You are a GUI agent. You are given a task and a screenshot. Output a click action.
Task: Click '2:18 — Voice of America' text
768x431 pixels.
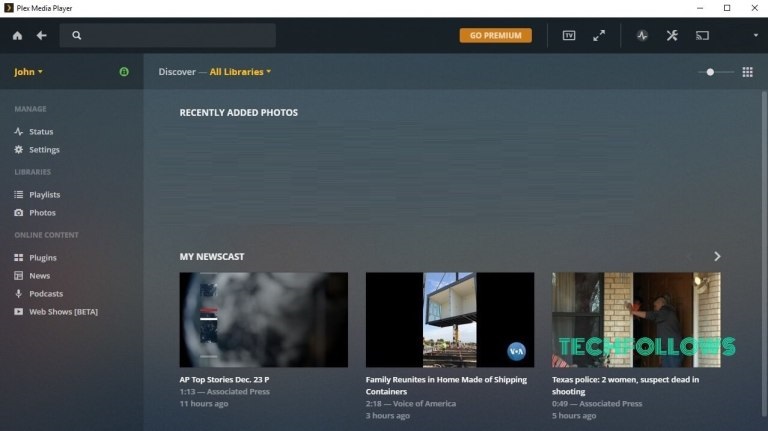[x=410, y=404]
